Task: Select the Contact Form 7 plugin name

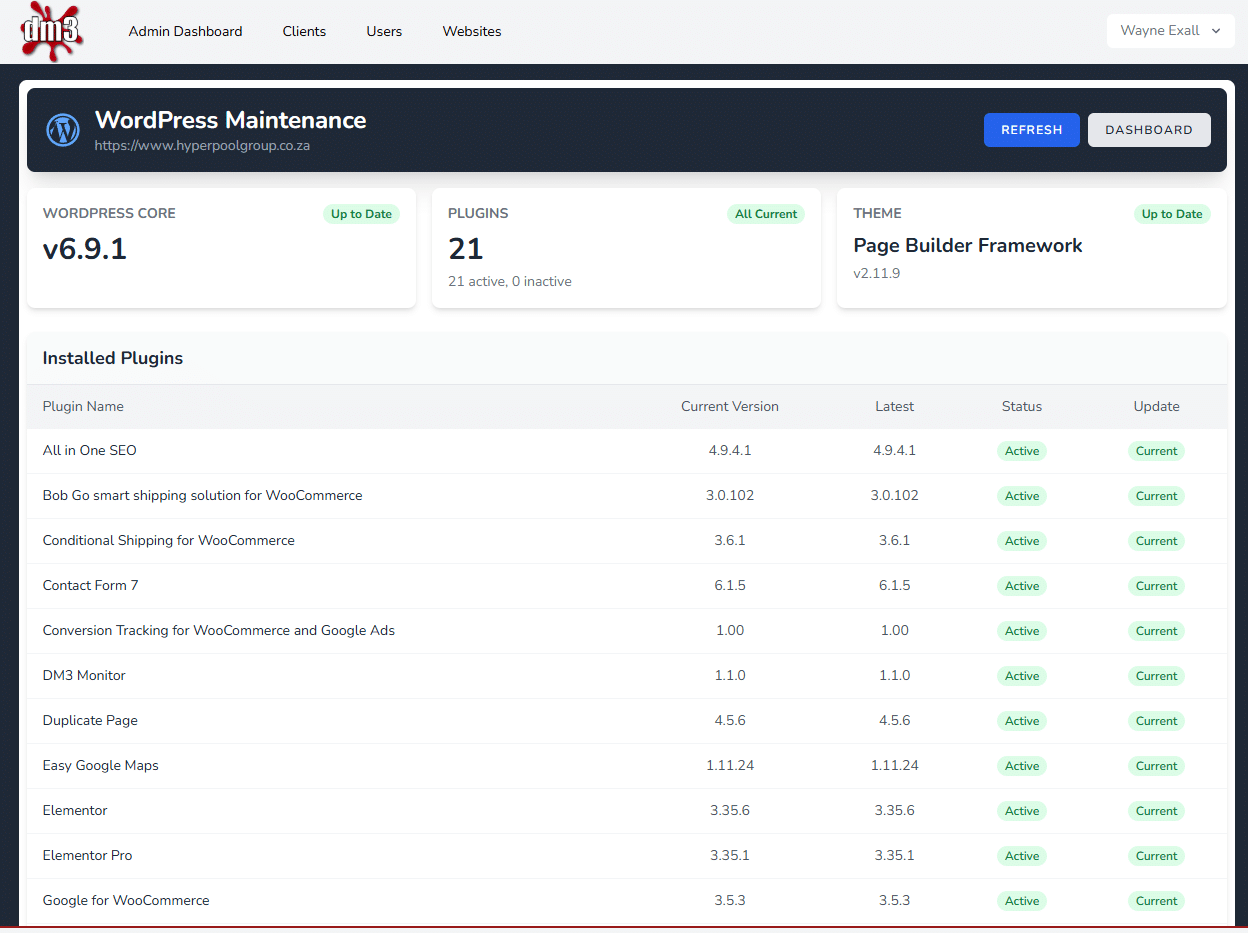Action: (91, 586)
